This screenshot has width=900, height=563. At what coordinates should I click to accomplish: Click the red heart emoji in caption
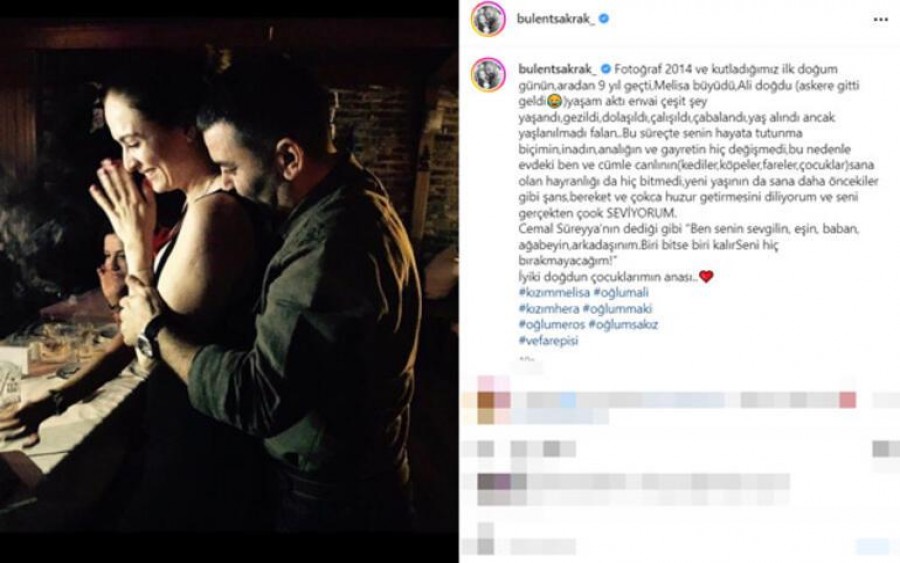point(706,277)
